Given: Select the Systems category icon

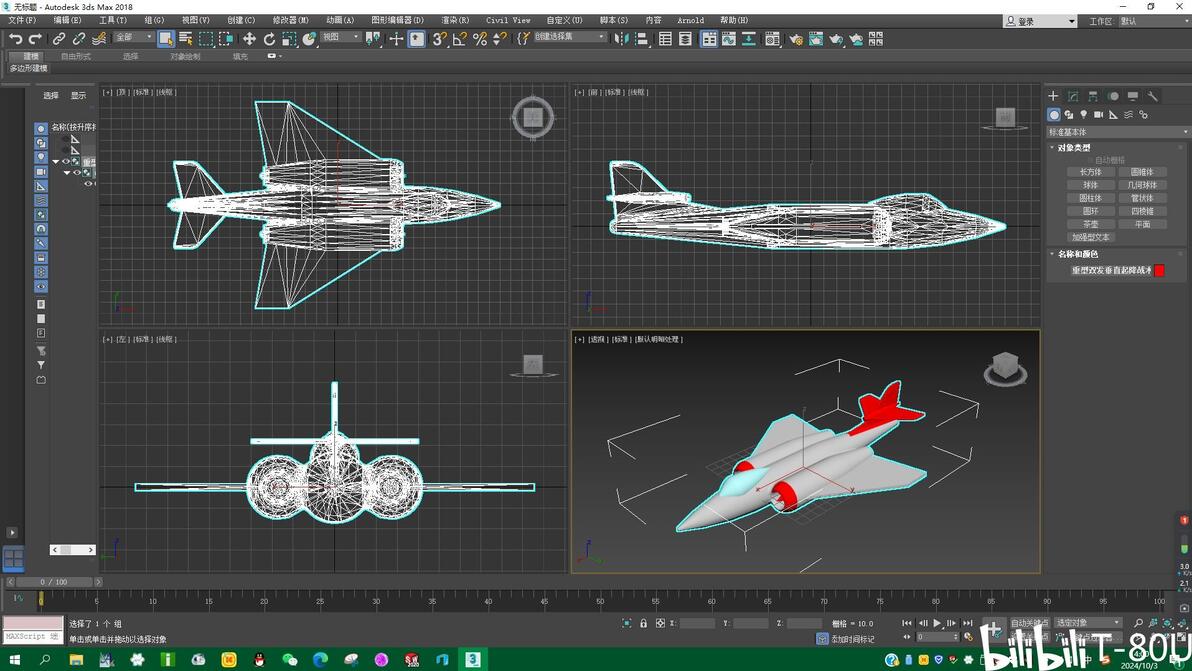Looking at the screenshot, I should (1143, 115).
